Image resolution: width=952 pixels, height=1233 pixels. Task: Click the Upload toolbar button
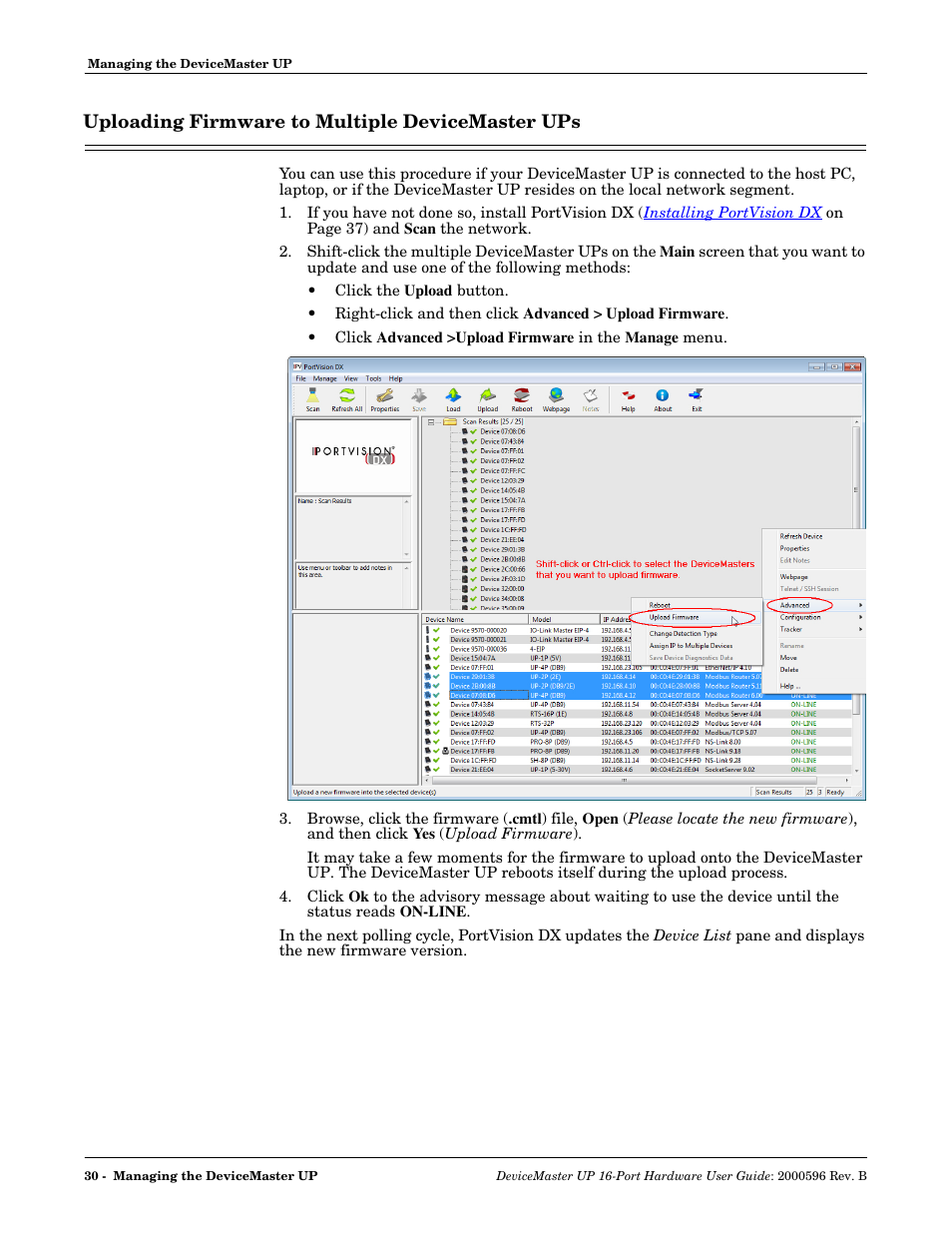[487, 399]
